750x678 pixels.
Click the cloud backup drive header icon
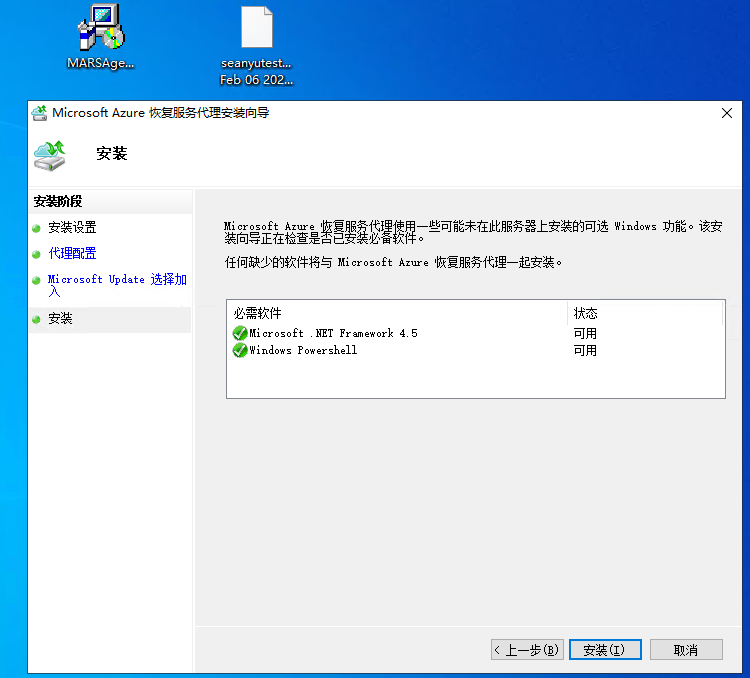coord(50,156)
